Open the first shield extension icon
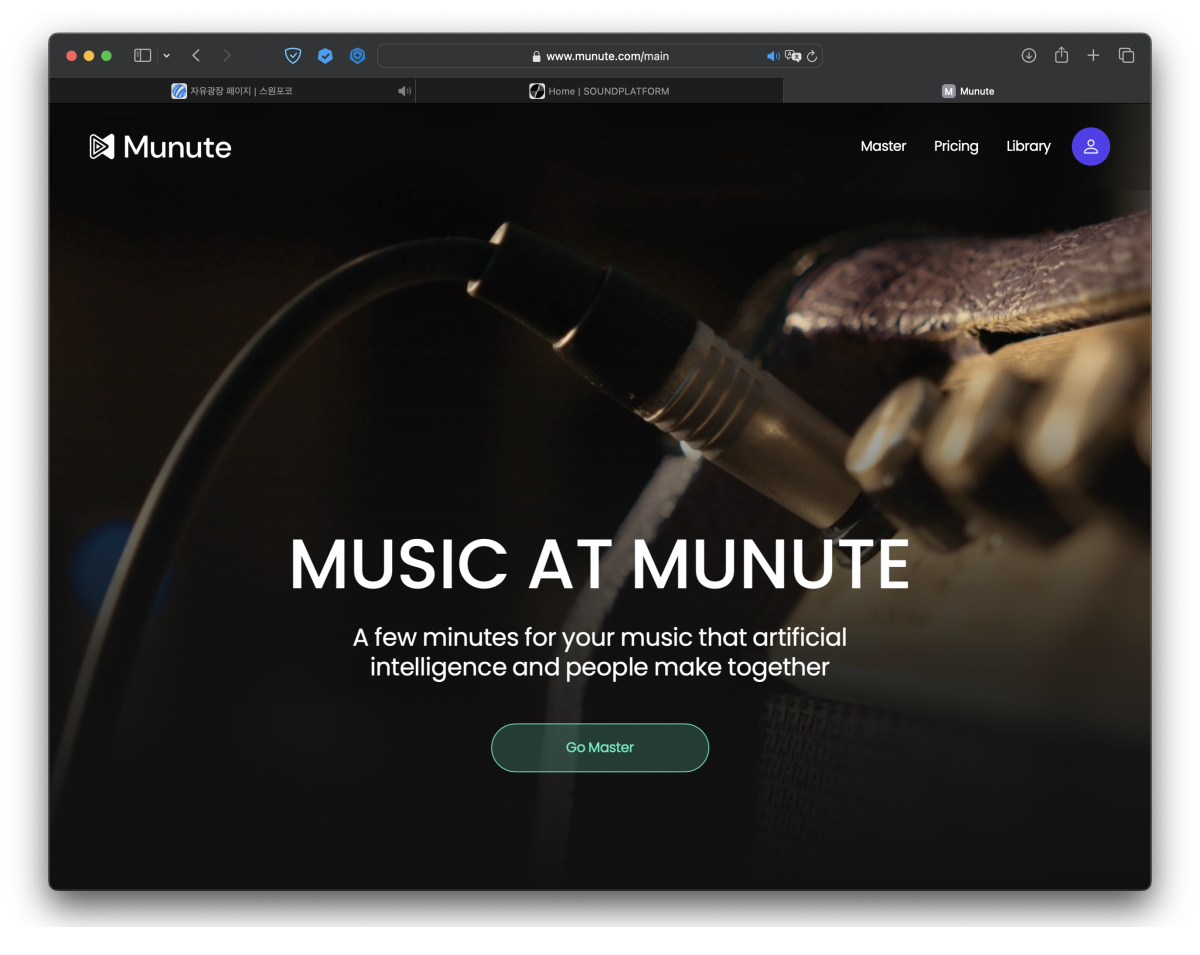The image size is (1200, 955). coord(293,56)
